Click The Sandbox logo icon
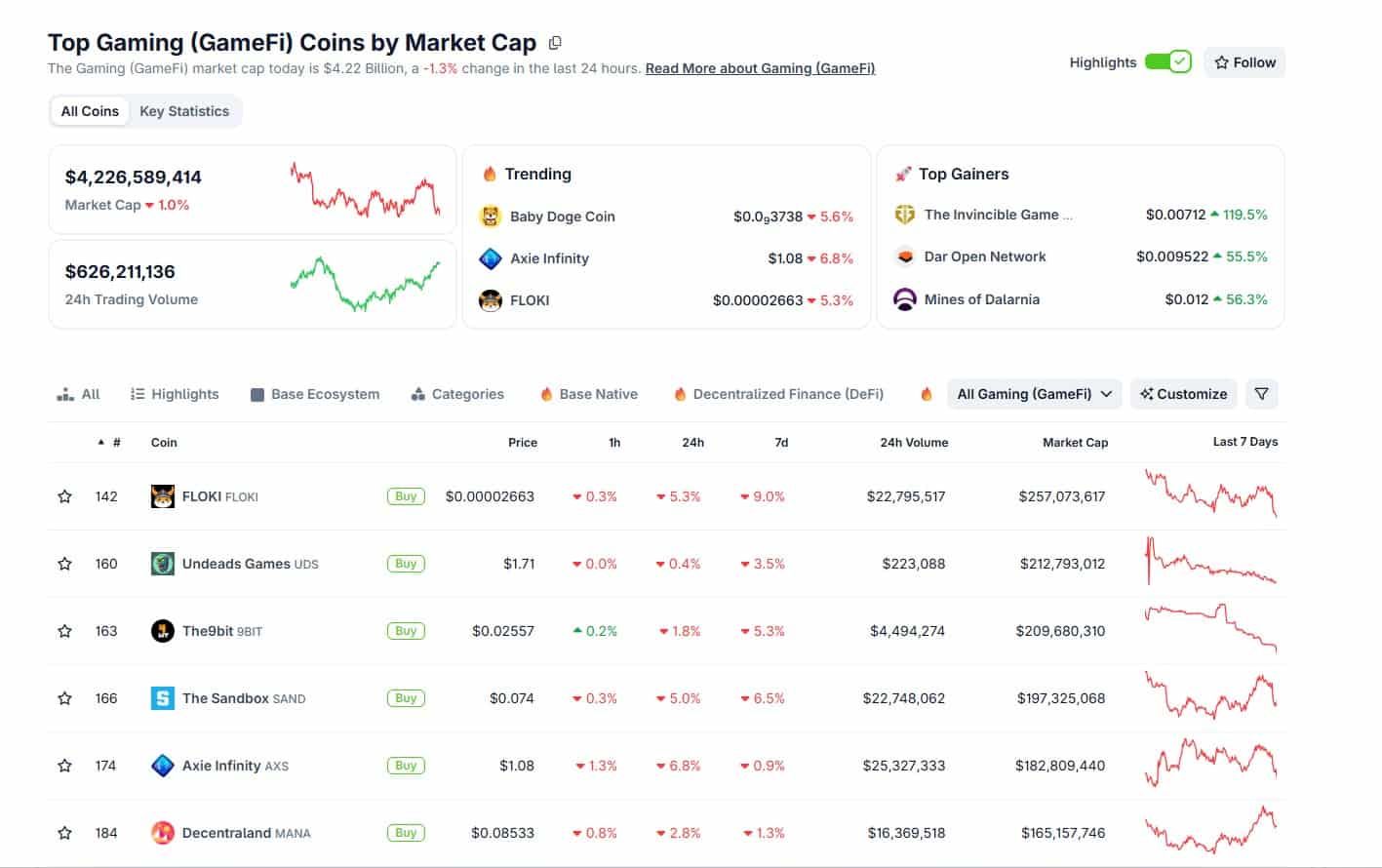 (162, 698)
